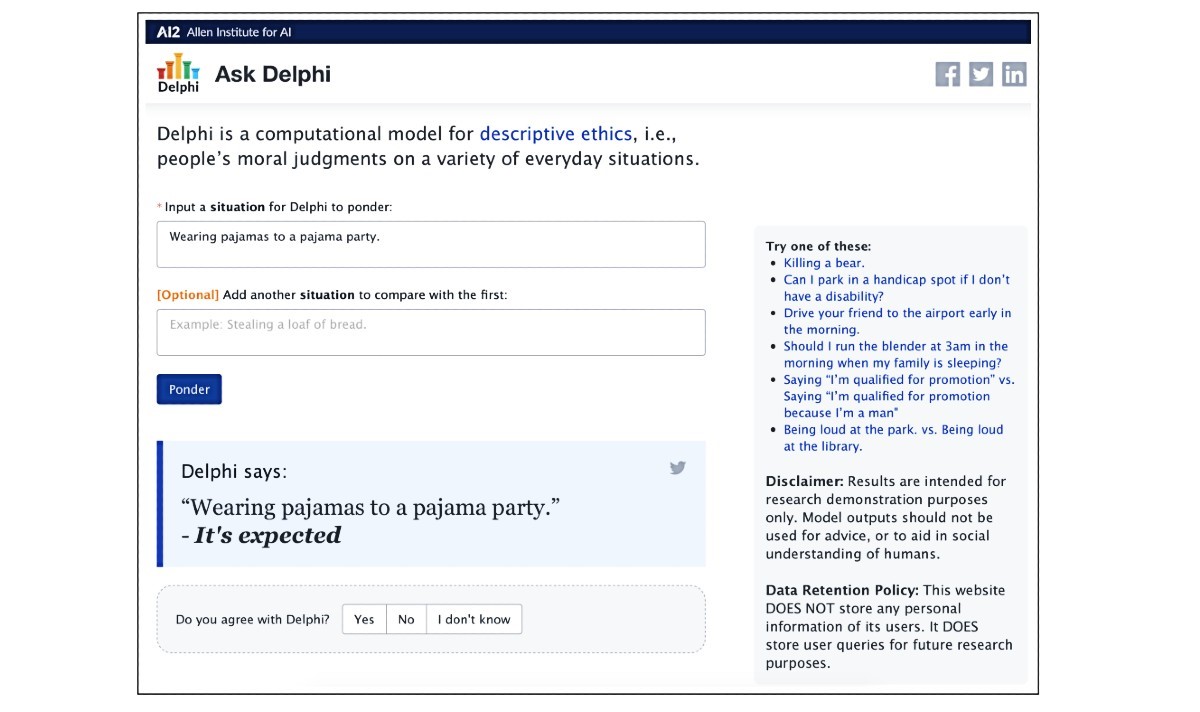This screenshot has width=1200, height=712.
Task: Click the Ask Delphi page title
Action: click(x=273, y=74)
